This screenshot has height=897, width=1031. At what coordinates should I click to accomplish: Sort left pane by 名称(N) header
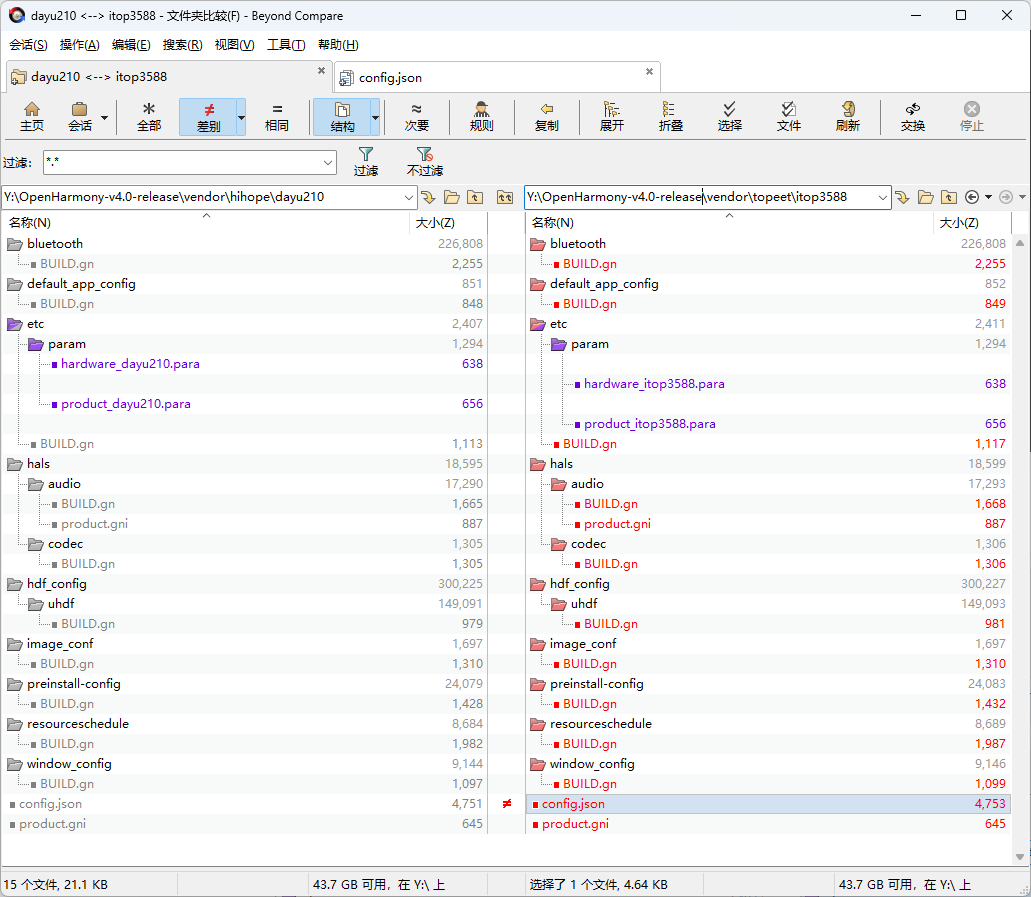[x=205, y=223]
